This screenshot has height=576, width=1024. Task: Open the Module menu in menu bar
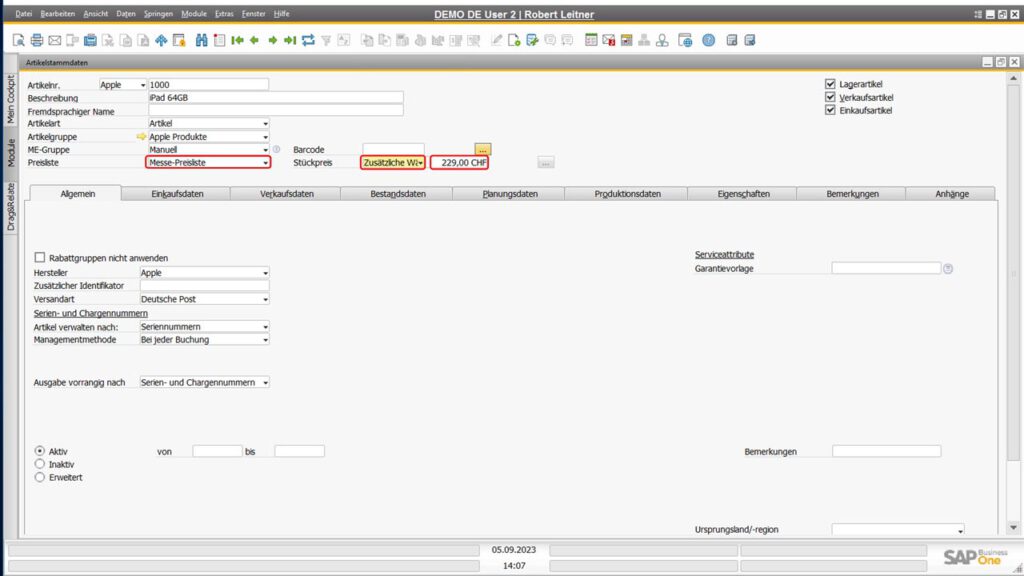[193, 14]
